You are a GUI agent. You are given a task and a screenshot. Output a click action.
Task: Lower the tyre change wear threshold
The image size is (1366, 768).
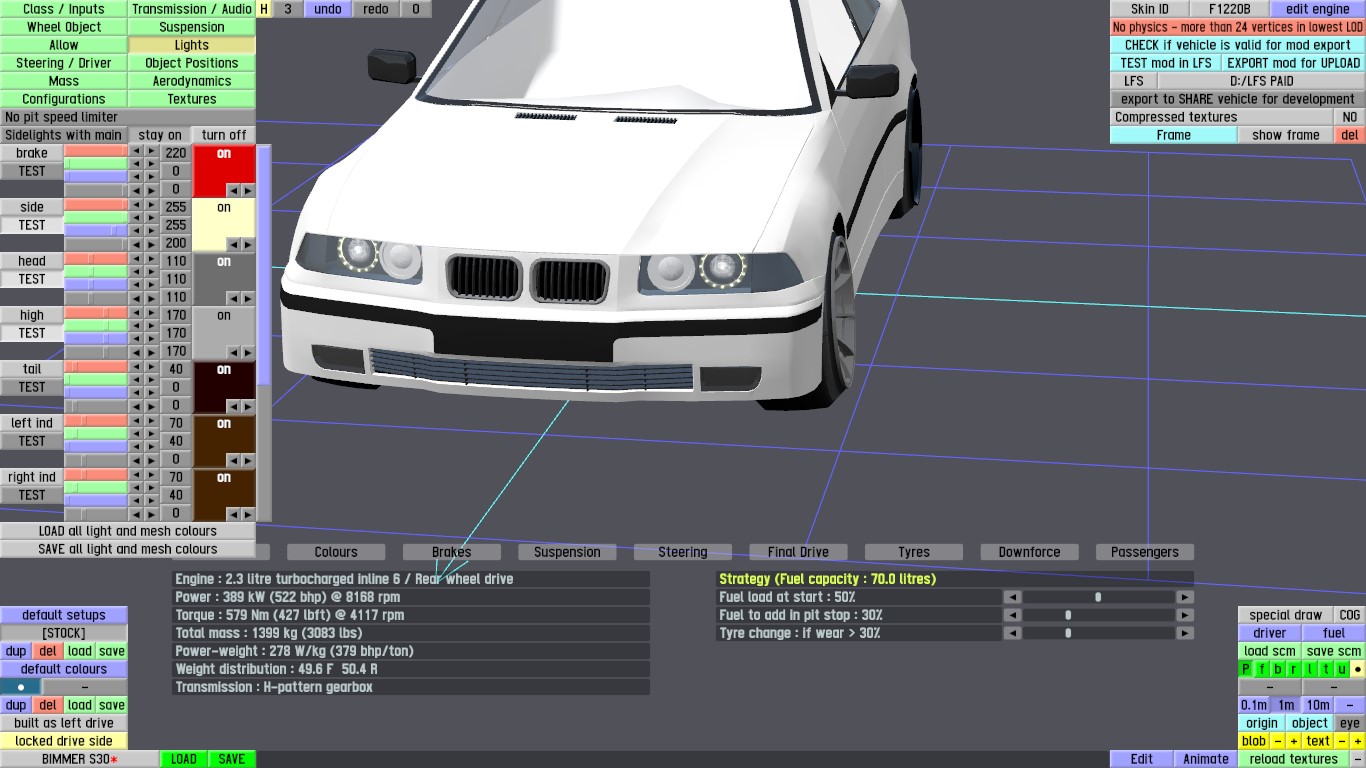(1013, 633)
